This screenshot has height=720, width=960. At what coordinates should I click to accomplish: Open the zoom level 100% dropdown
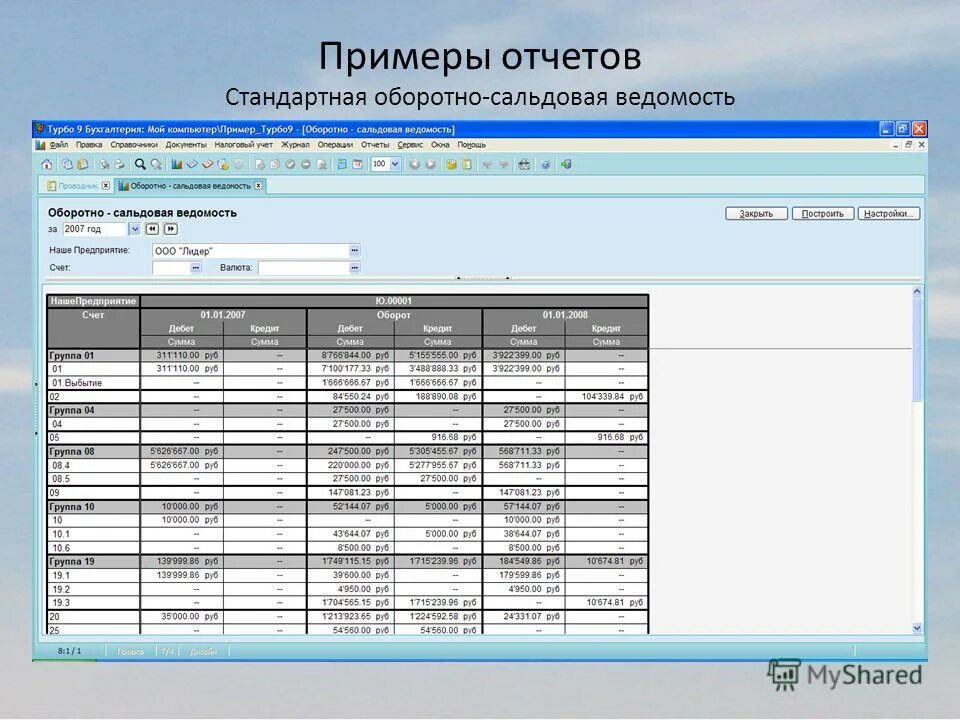[395, 165]
